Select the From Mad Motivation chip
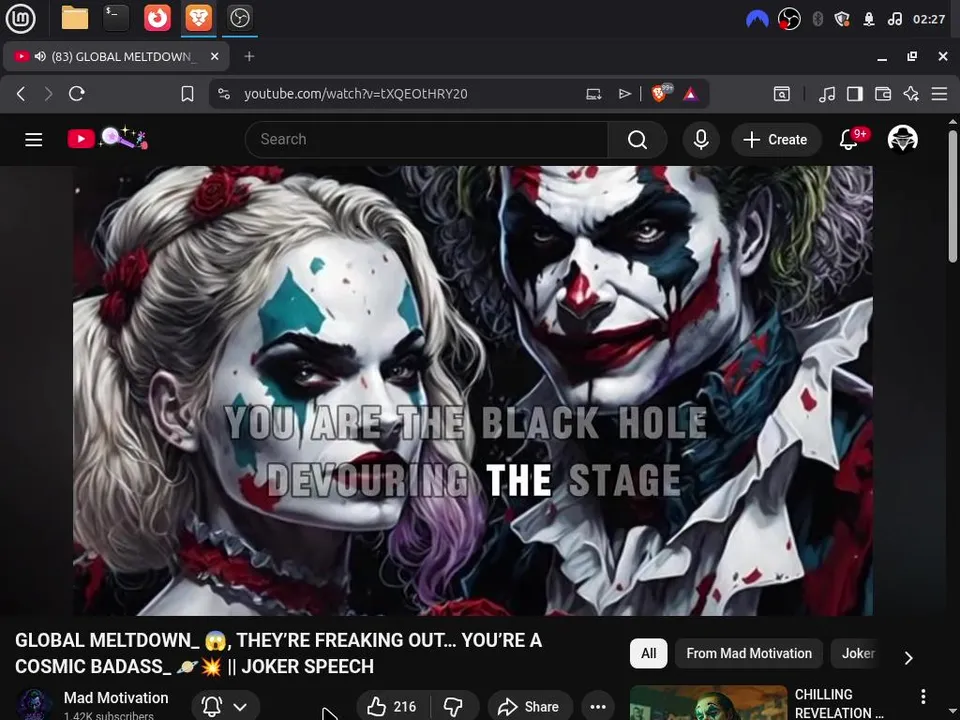 [x=749, y=653]
